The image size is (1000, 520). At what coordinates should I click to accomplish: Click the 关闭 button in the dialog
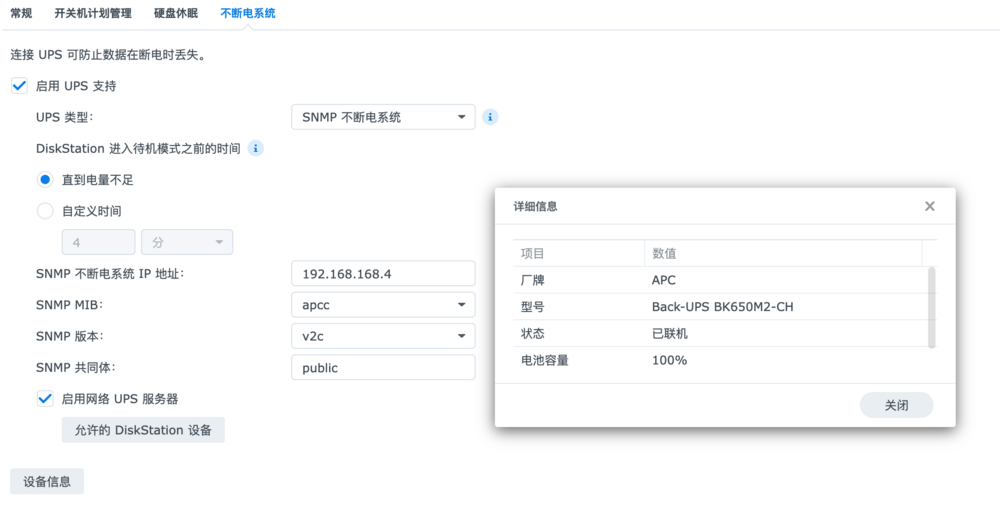pos(897,405)
